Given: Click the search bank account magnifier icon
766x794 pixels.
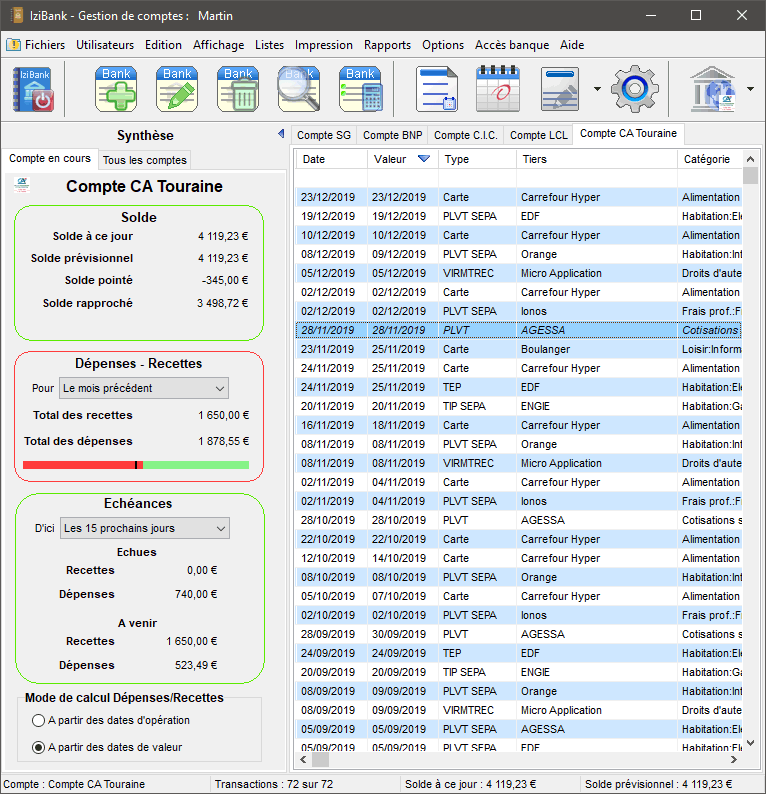Looking at the screenshot, I should [299, 89].
